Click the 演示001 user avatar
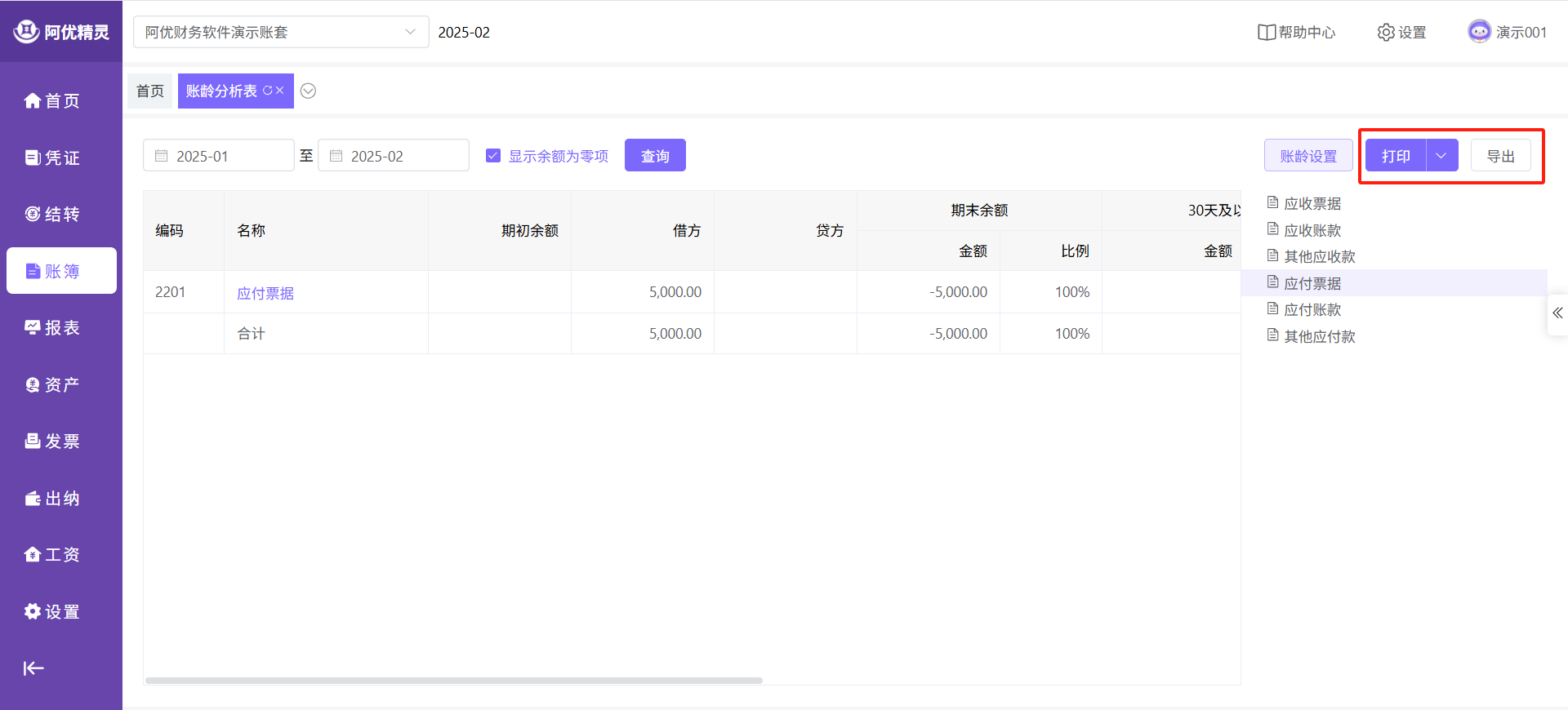 point(1479,32)
